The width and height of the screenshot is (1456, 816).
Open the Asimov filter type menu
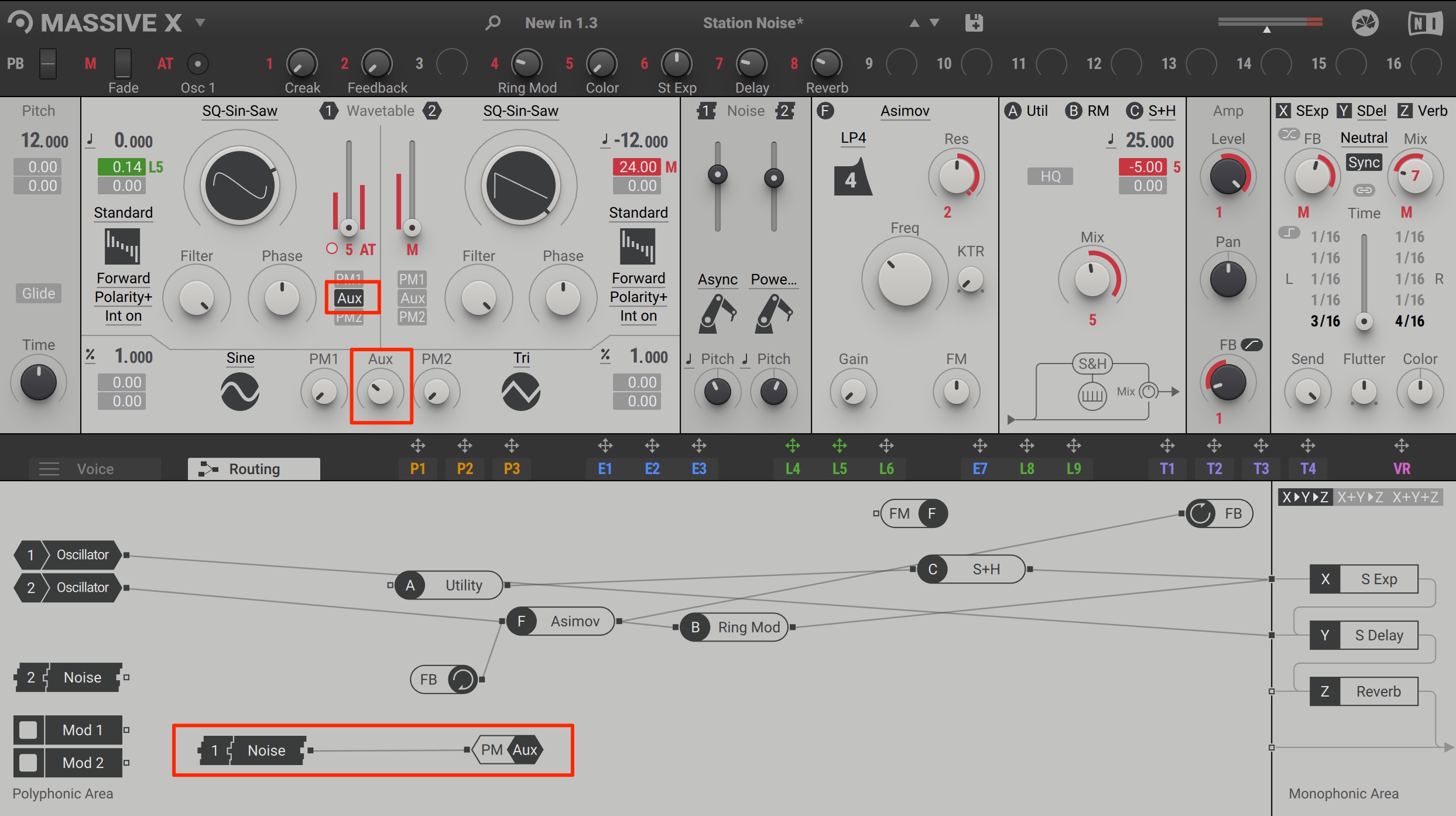[905, 111]
